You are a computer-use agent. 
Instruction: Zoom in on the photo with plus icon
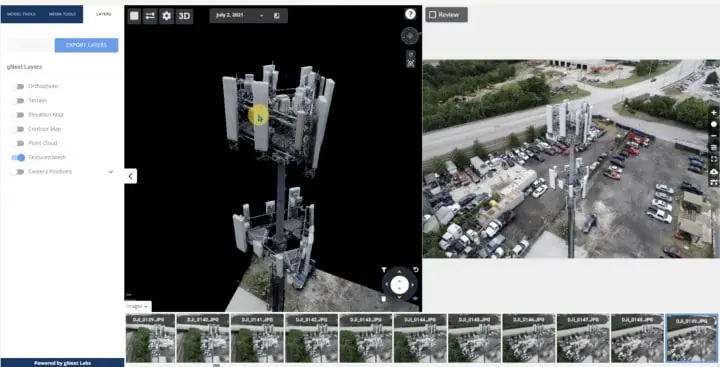[x=714, y=113]
